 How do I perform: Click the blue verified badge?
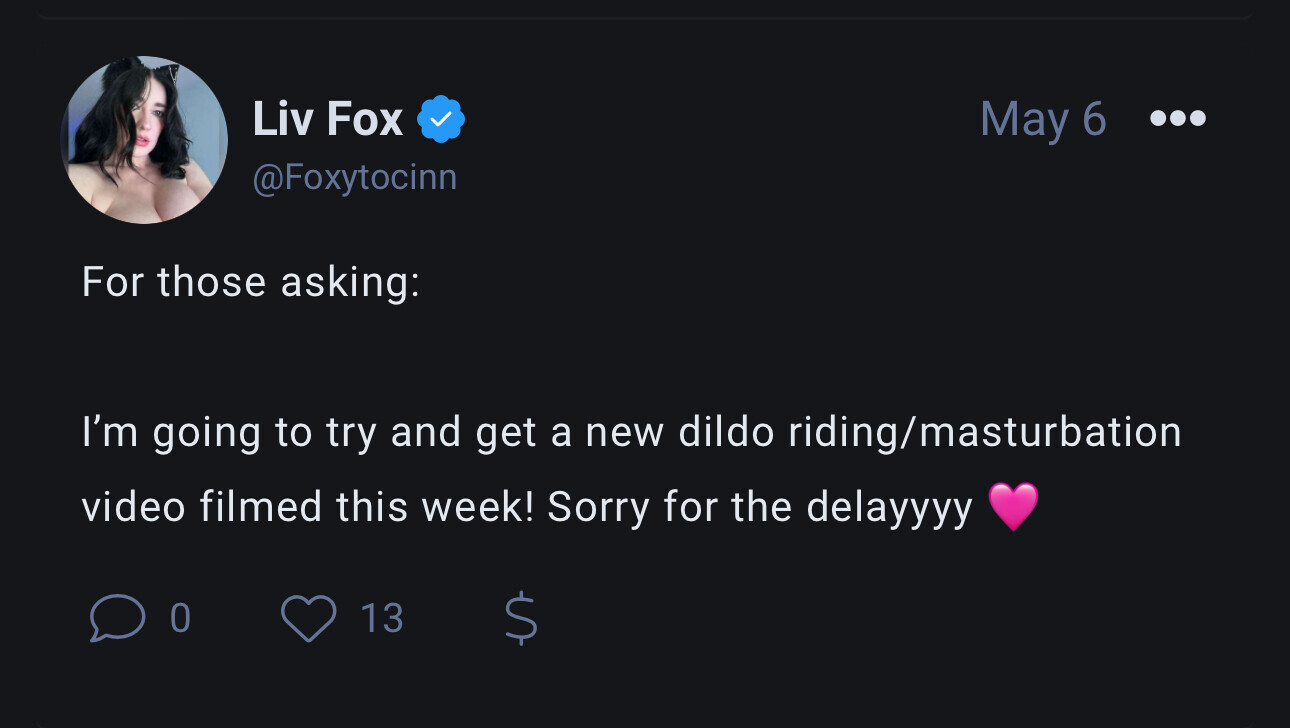point(439,120)
